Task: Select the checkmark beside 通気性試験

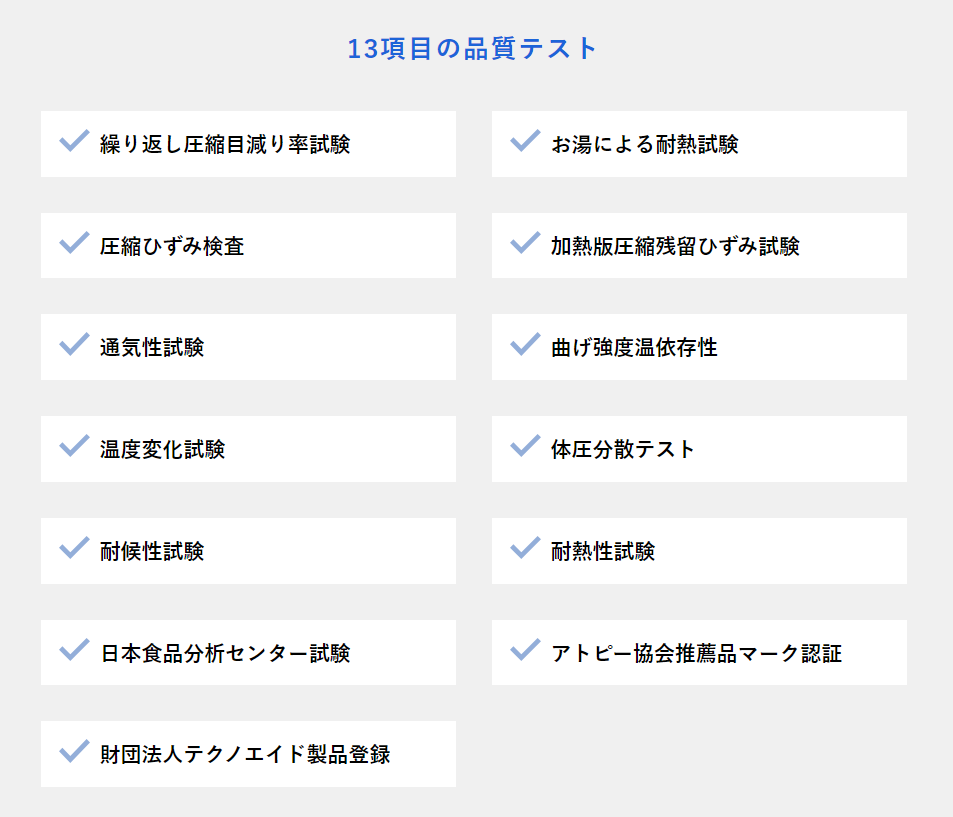Action: tap(75, 345)
